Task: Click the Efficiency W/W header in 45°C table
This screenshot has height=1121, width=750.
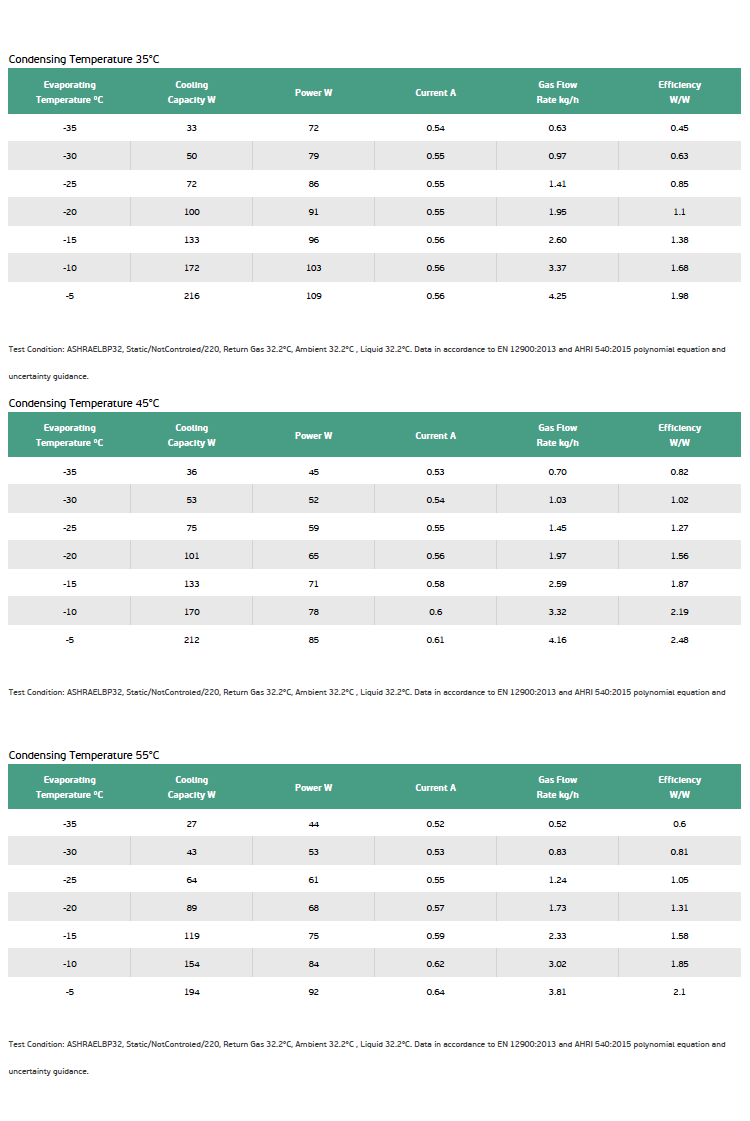Action: (679, 435)
